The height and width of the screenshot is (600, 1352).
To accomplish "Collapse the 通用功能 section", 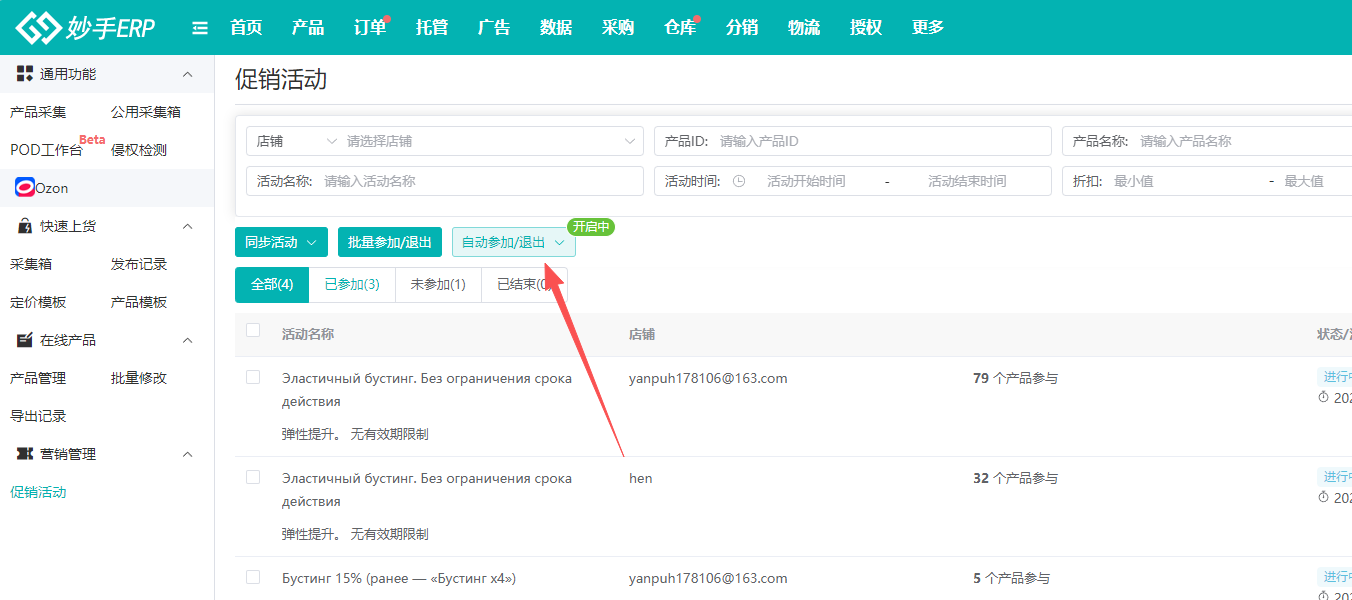I will pyautogui.click(x=187, y=74).
